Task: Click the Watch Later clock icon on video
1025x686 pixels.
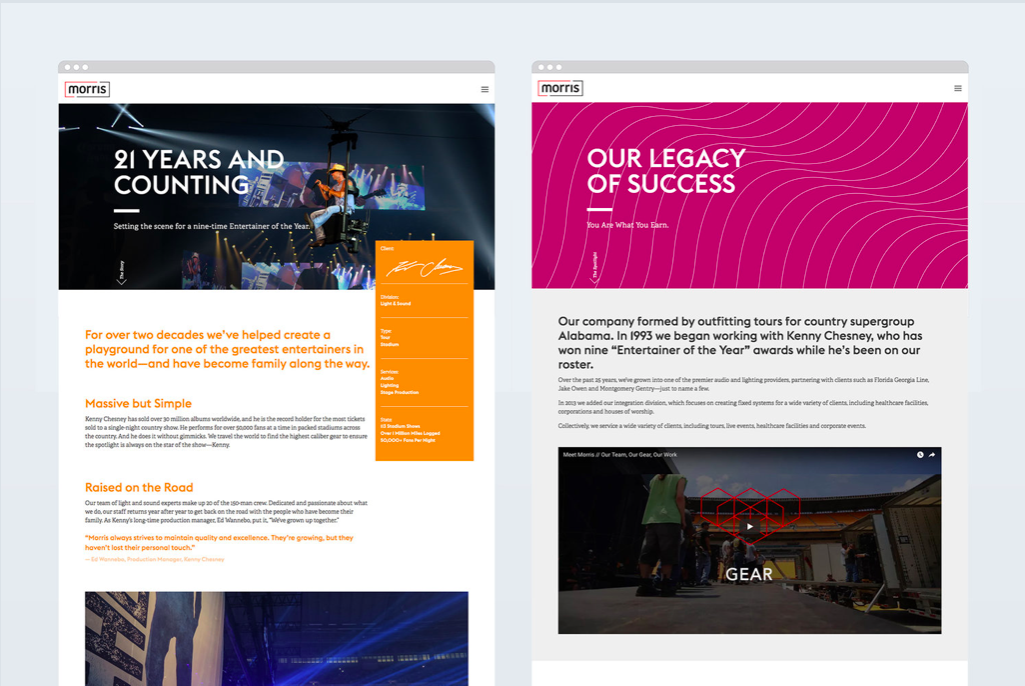Action: pos(921,455)
